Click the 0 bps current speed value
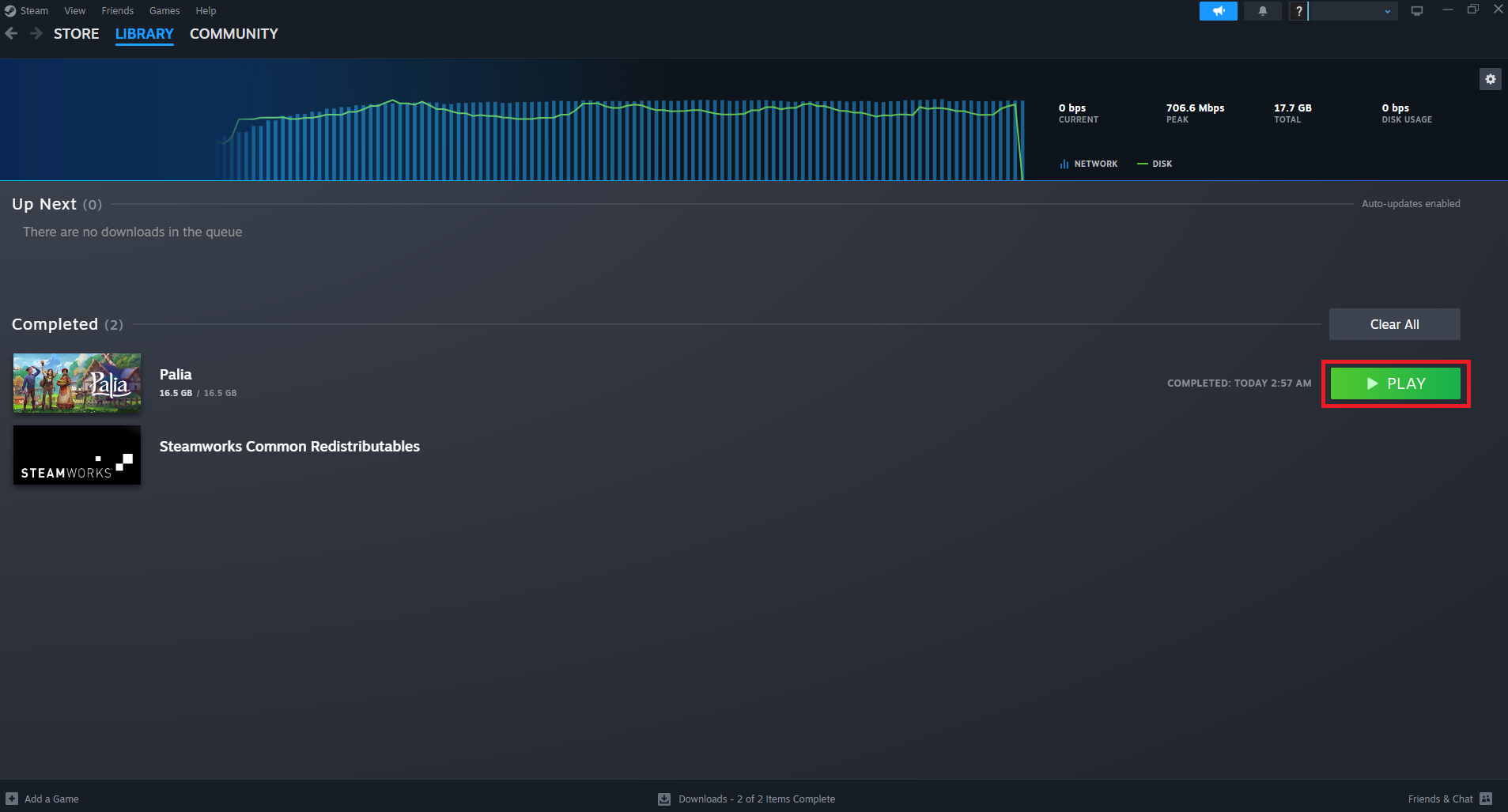This screenshot has height=812, width=1508. [x=1072, y=108]
